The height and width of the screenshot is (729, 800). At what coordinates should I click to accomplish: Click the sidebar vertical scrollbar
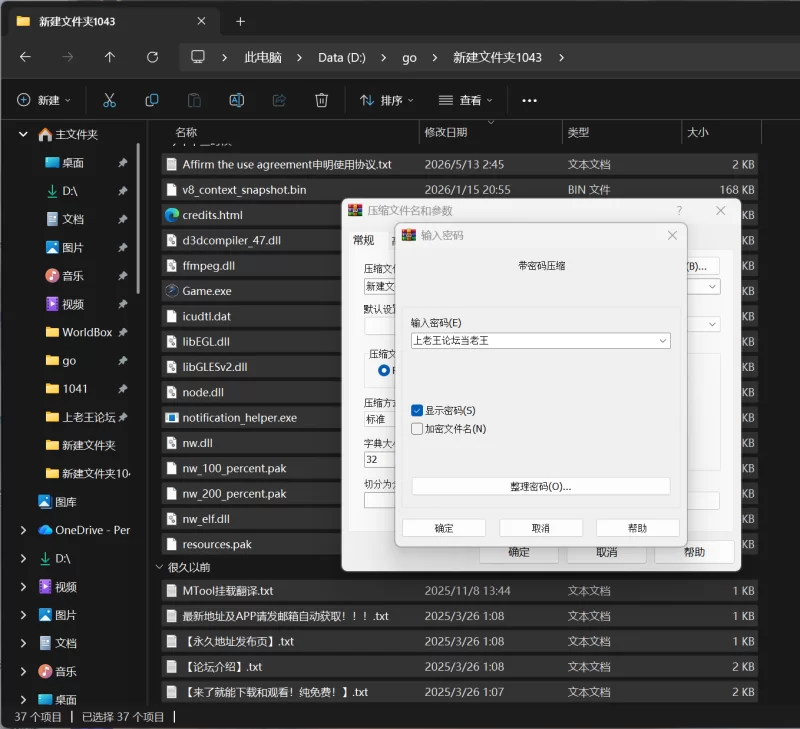[138, 218]
